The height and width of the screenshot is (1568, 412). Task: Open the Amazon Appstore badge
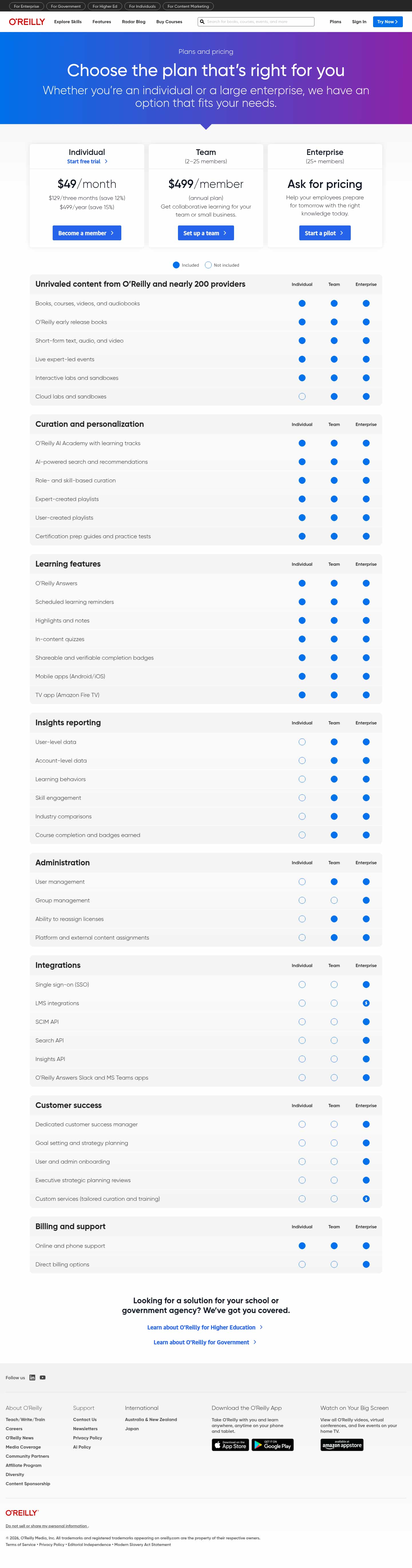342,1445
